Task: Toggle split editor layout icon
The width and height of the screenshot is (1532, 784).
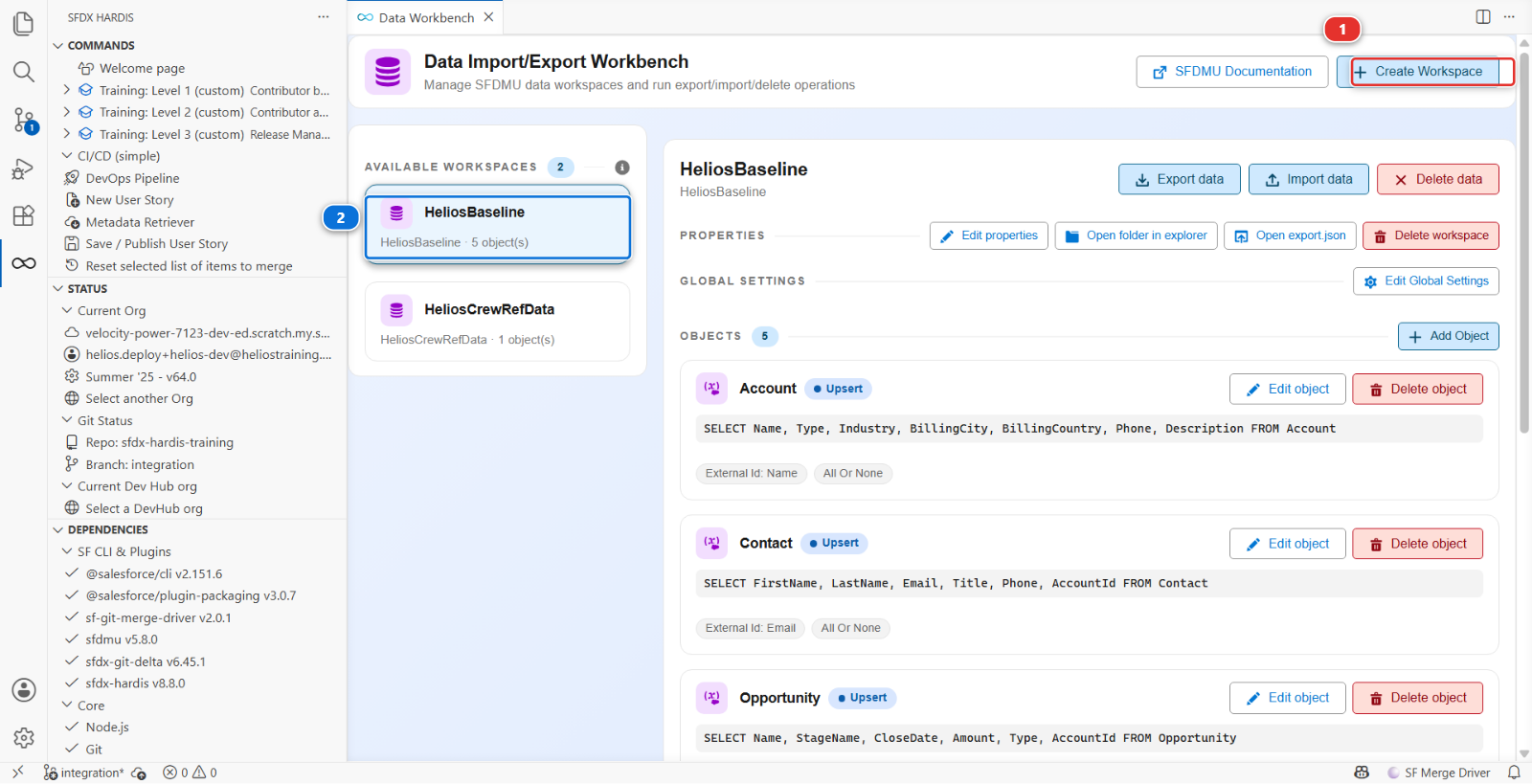Action: (x=1483, y=17)
